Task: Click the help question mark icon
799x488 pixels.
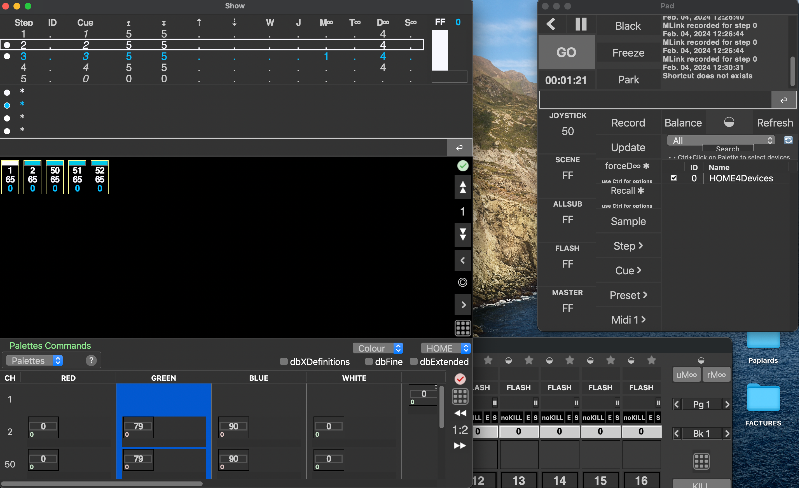Action: [91, 360]
